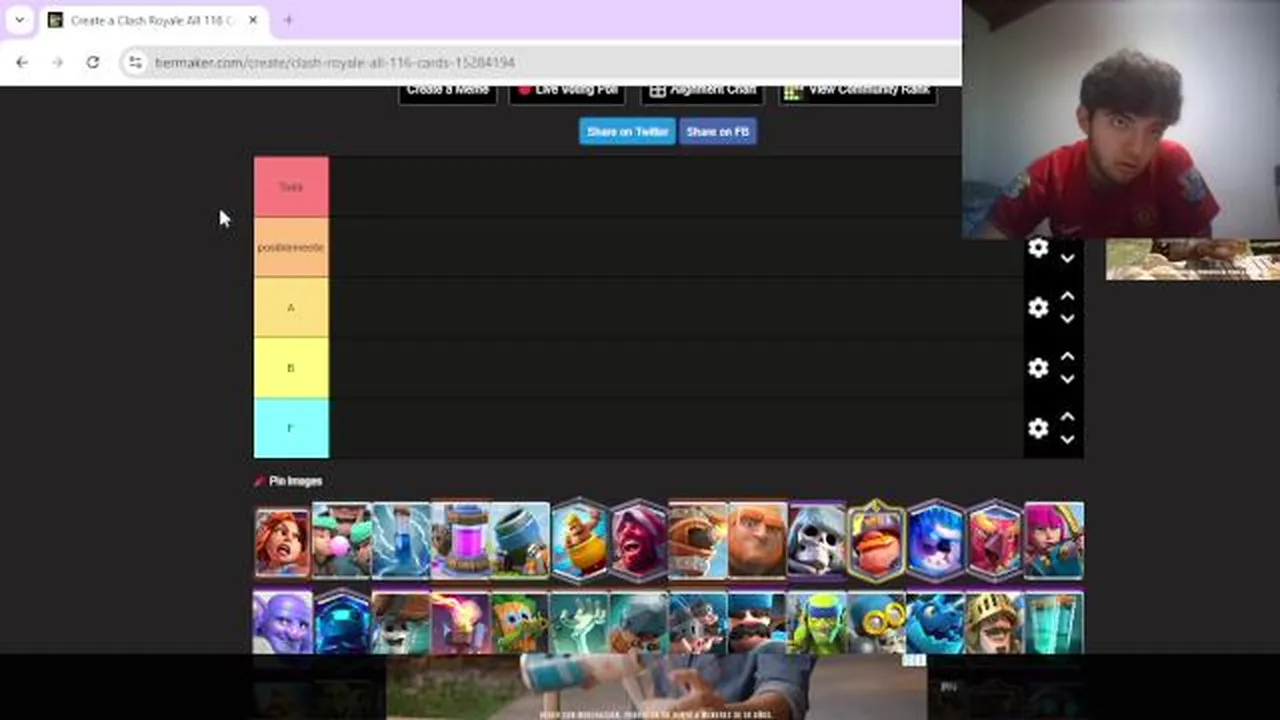
Task: Go back in browser history
Action: pyautogui.click(x=22, y=62)
